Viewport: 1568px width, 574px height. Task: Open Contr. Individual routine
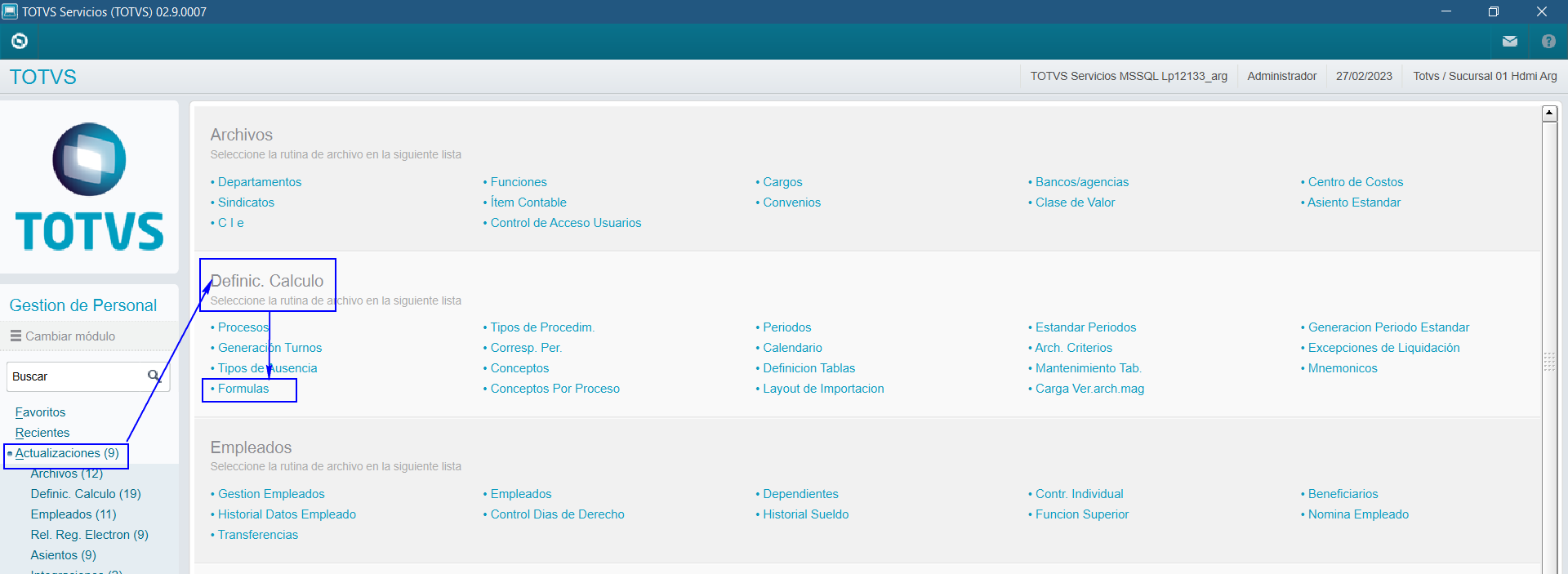pos(1080,494)
